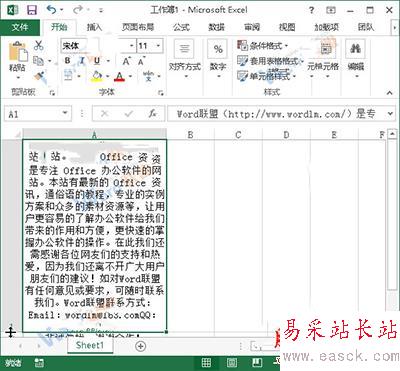Click the Borders icon
The height and width of the screenshot is (371, 400).
(x=68, y=76)
